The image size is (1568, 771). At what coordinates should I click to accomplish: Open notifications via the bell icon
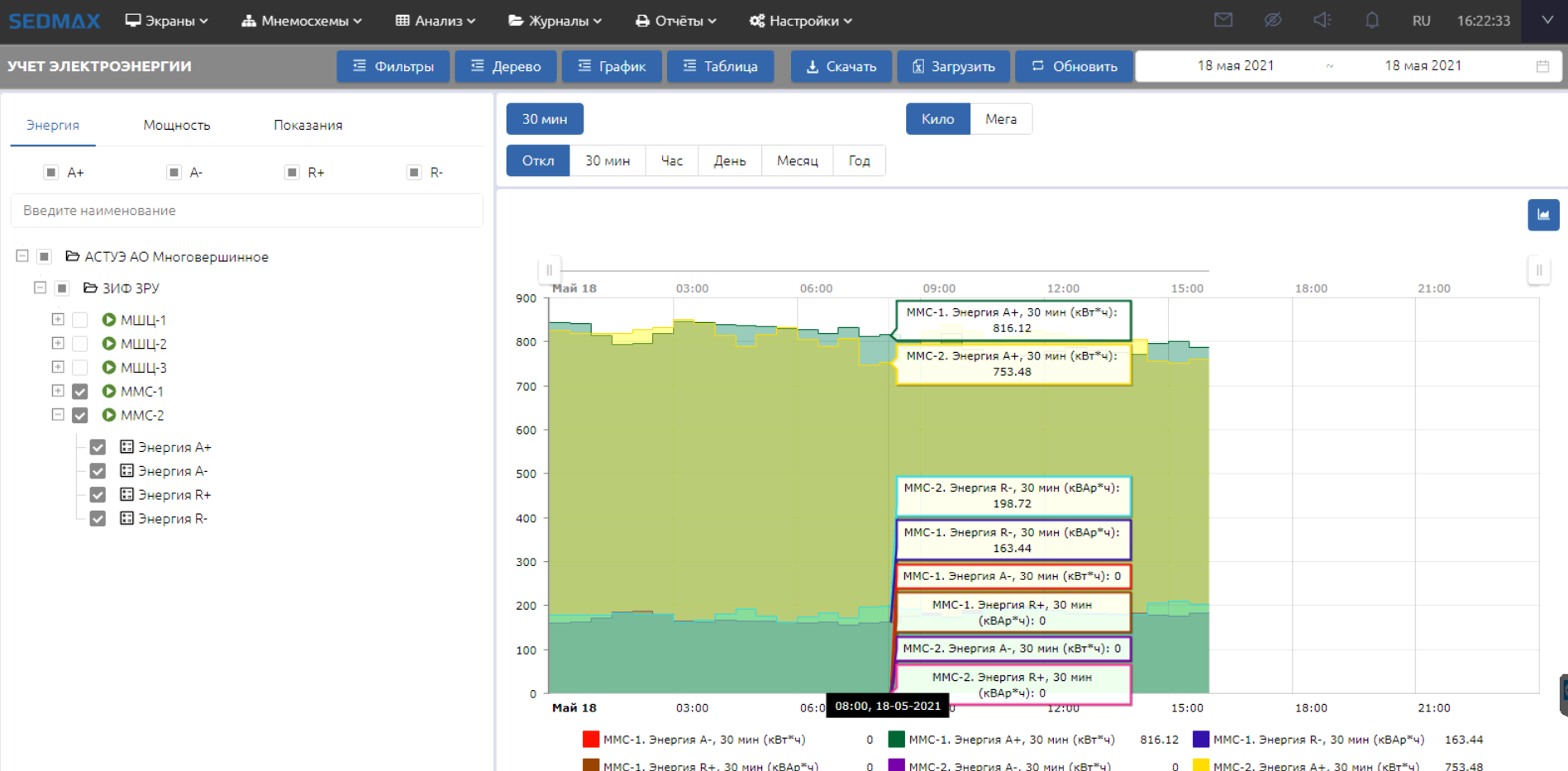(x=1372, y=20)
